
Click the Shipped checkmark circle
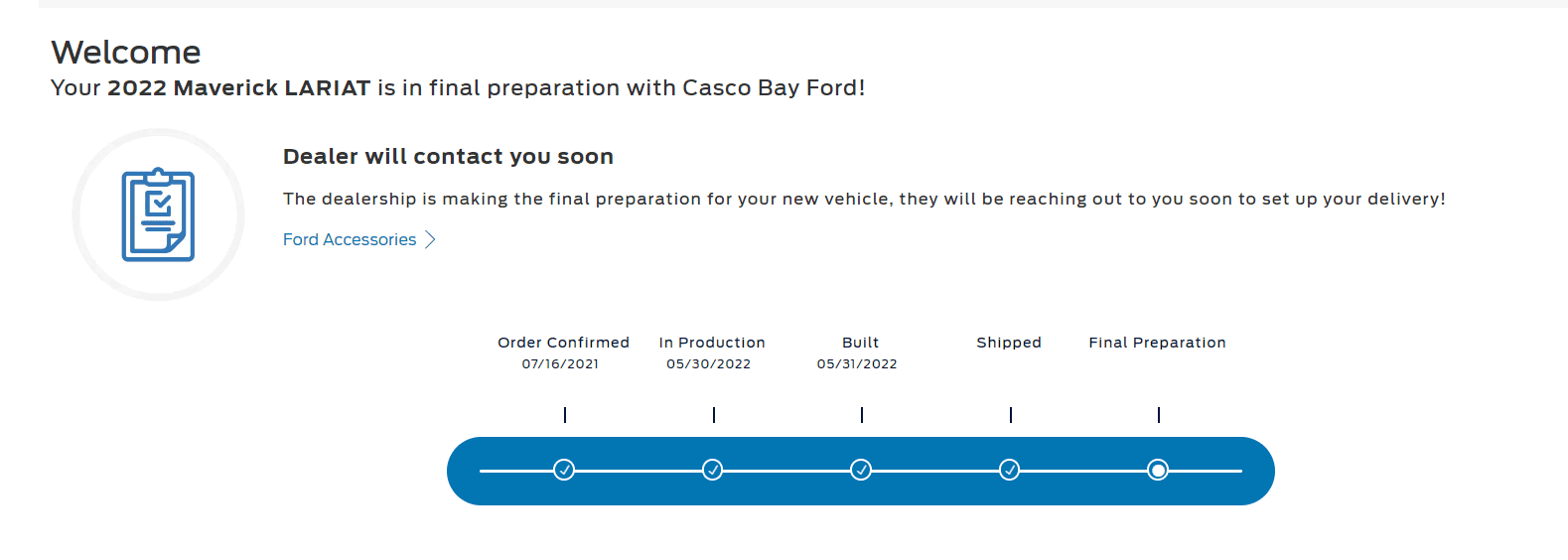[1010, 470]
